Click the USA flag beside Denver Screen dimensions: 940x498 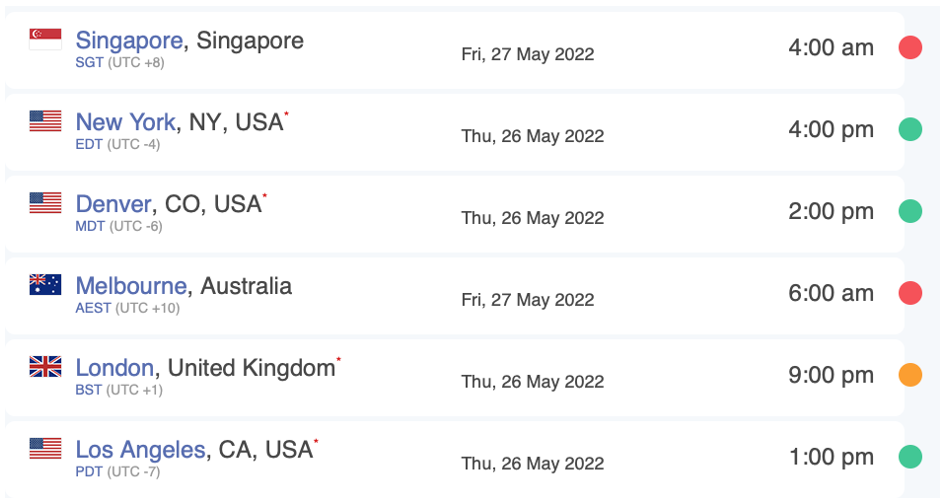click(45, 203)
